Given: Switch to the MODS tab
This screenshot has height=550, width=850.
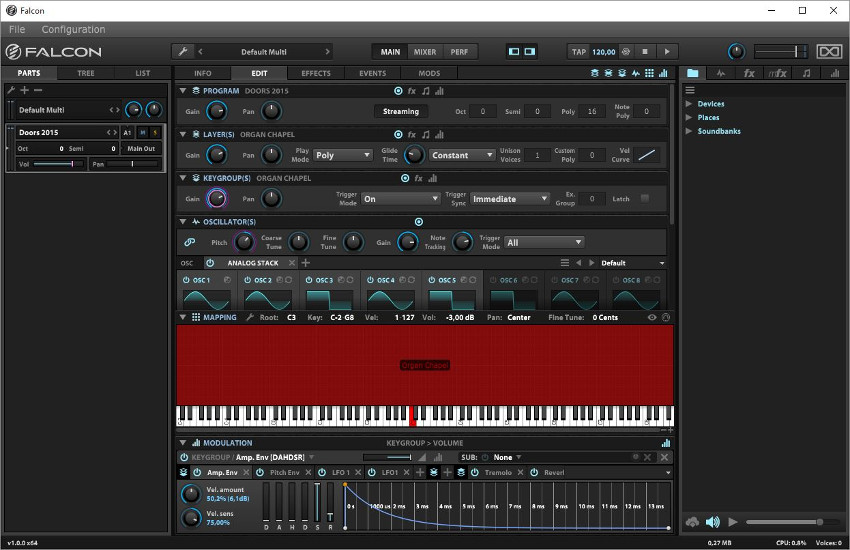Looking at the screenshot, I should pyautogui.click(x=429, y=73).
